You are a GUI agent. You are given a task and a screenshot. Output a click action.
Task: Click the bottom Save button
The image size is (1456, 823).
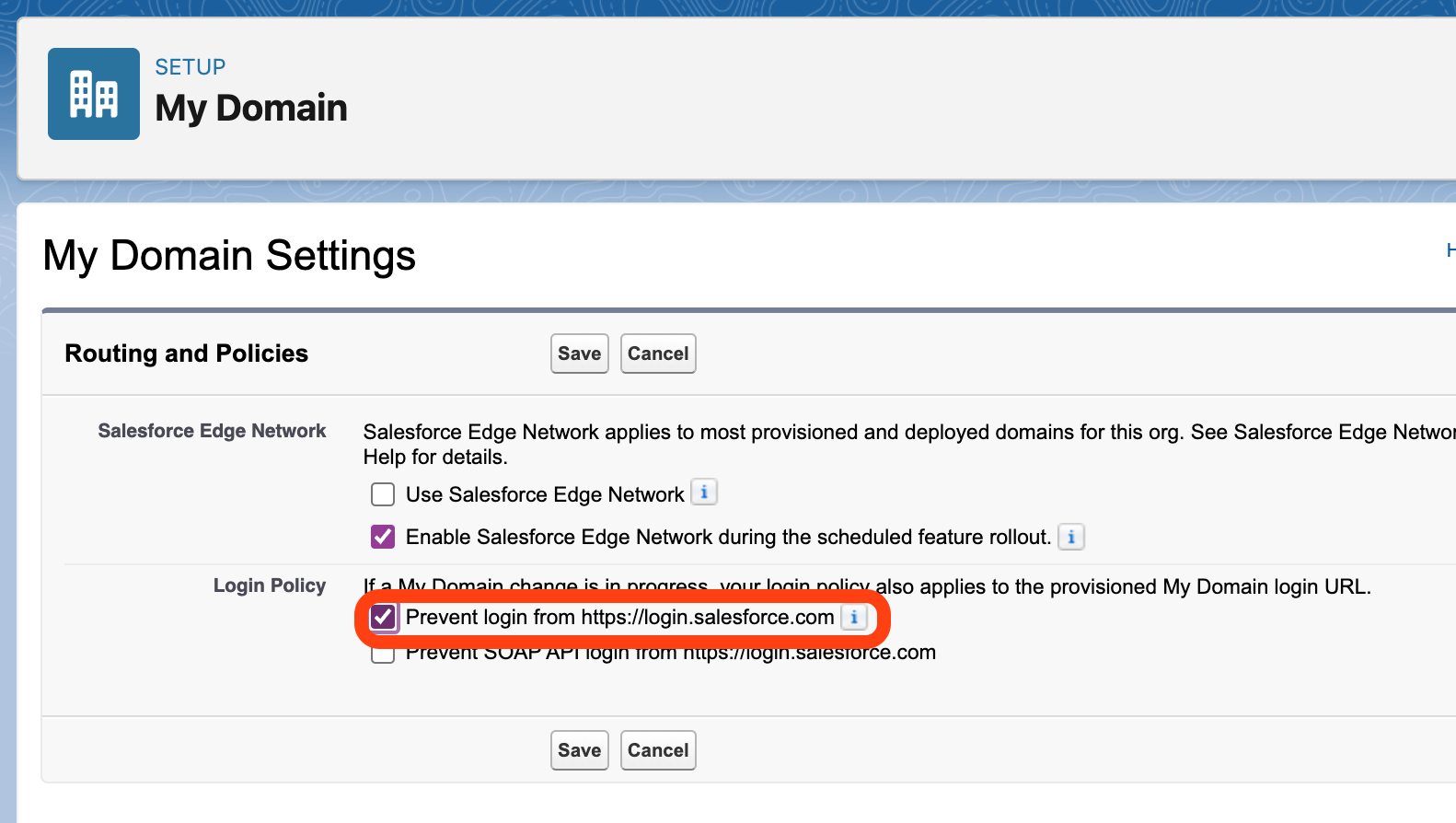(580, 750)
